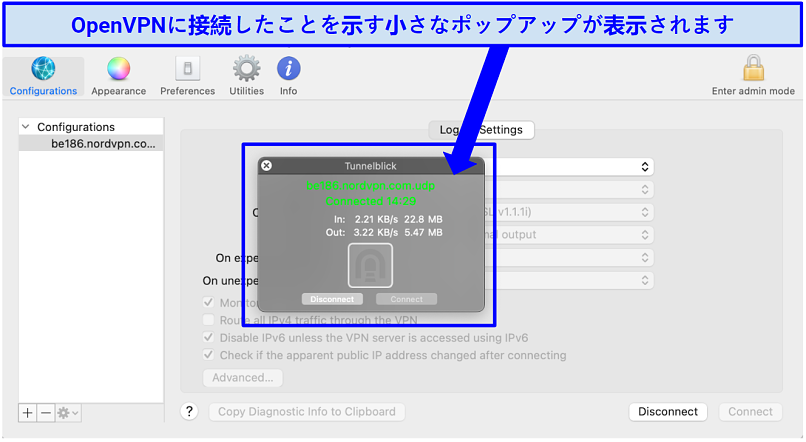
Task: Click the Connected 14:29 status text
Action: click(x=371, y=201)
